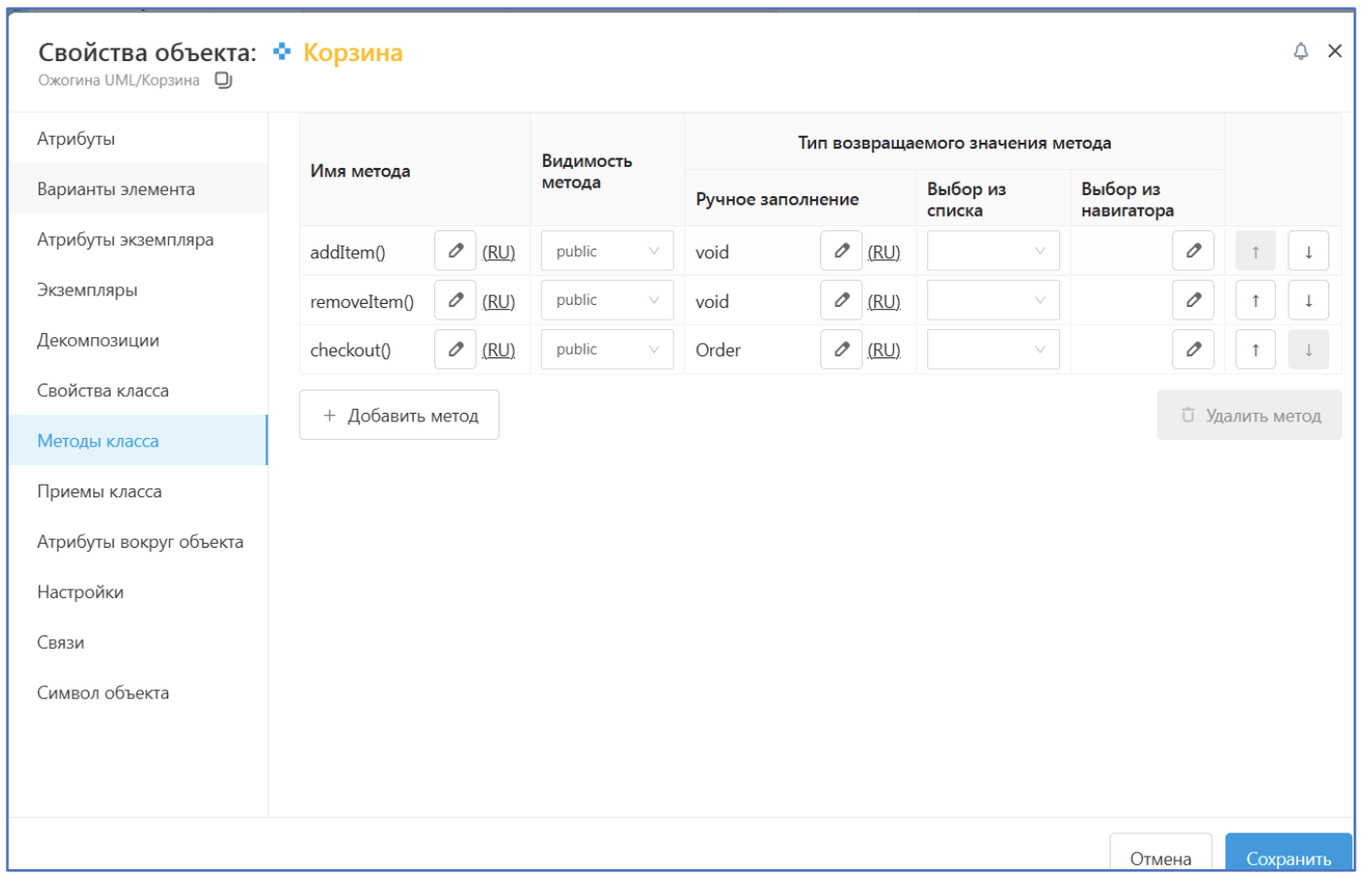Go to the Связи section
The height and width of the screenshot is (876, 1372).
click(x=60, y=642)
